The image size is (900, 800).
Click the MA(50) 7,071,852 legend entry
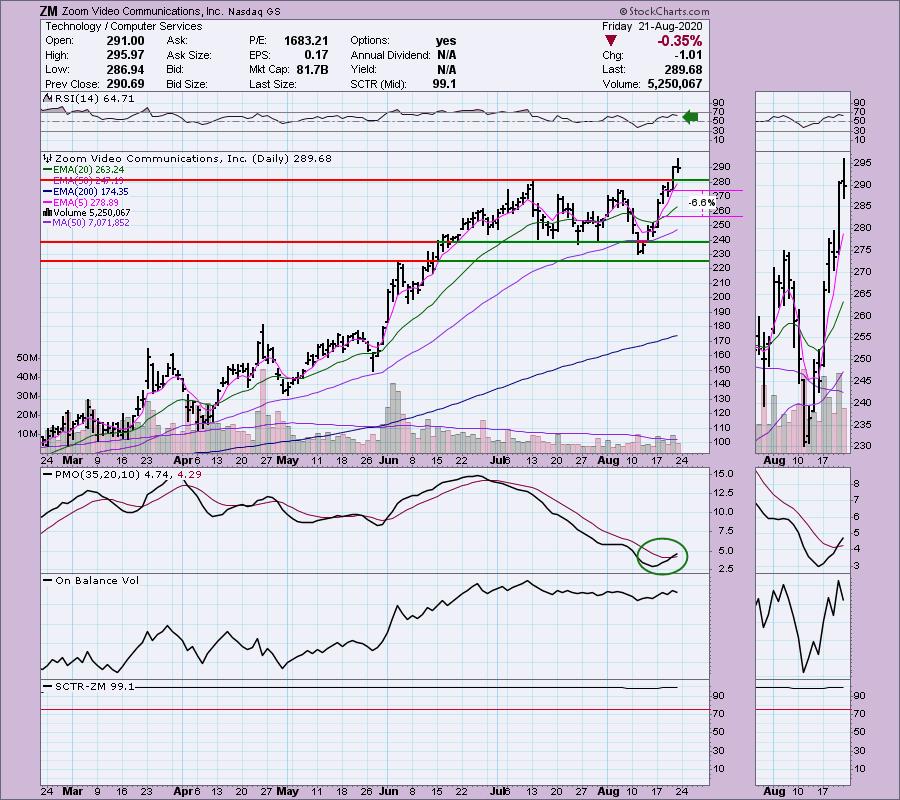pyautogui.click(x=91, y=223)
